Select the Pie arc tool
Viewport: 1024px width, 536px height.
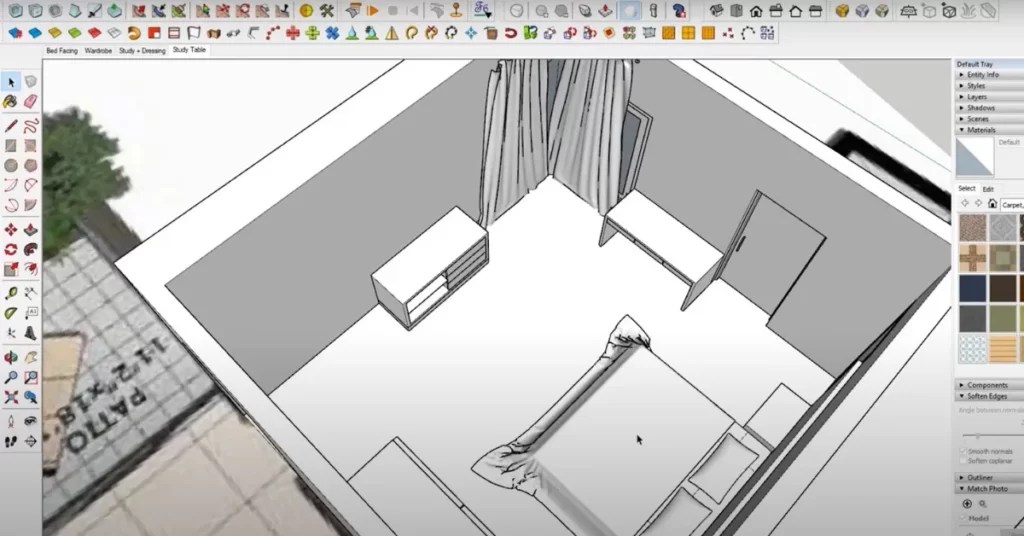coord(31,206)
